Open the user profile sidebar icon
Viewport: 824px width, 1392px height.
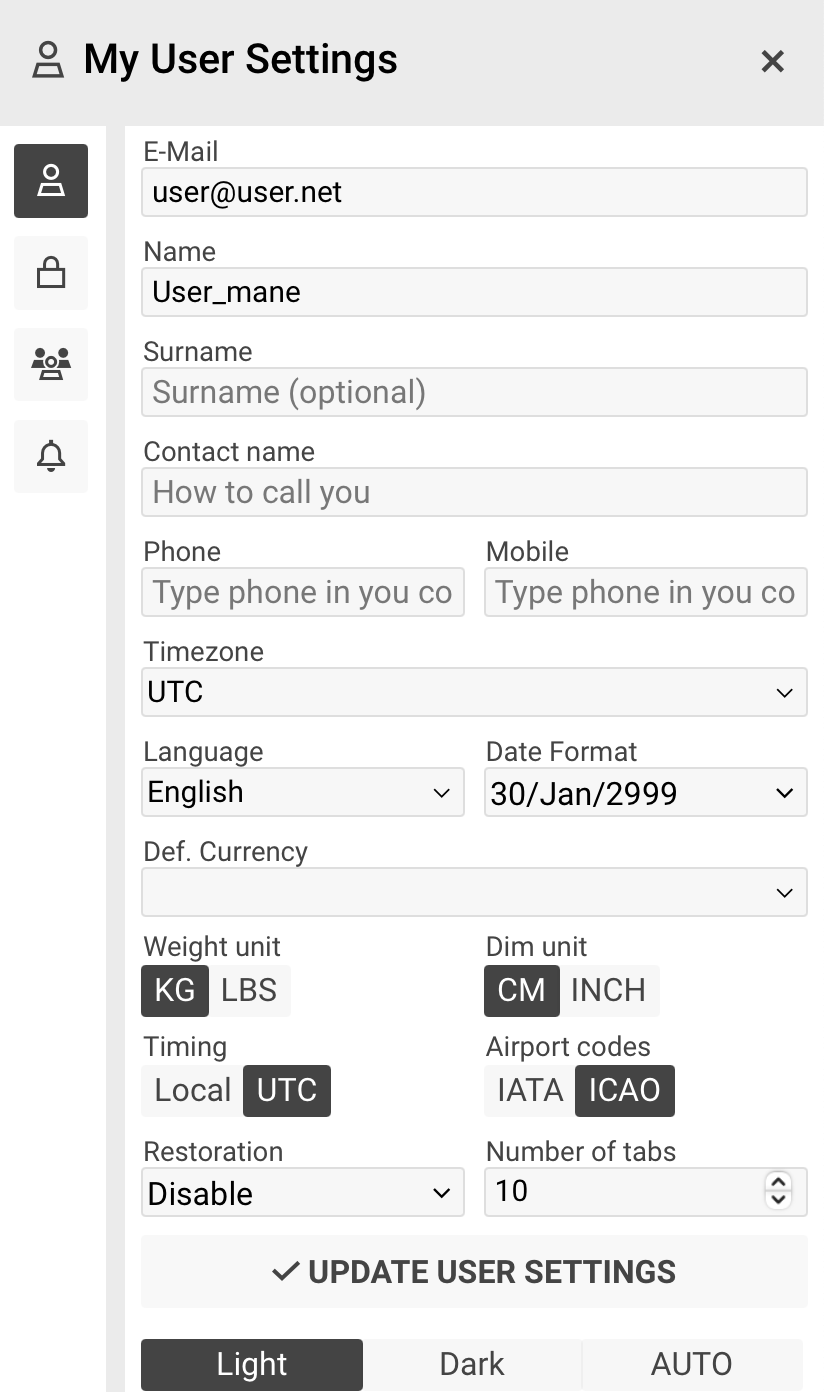click(51, 181)
